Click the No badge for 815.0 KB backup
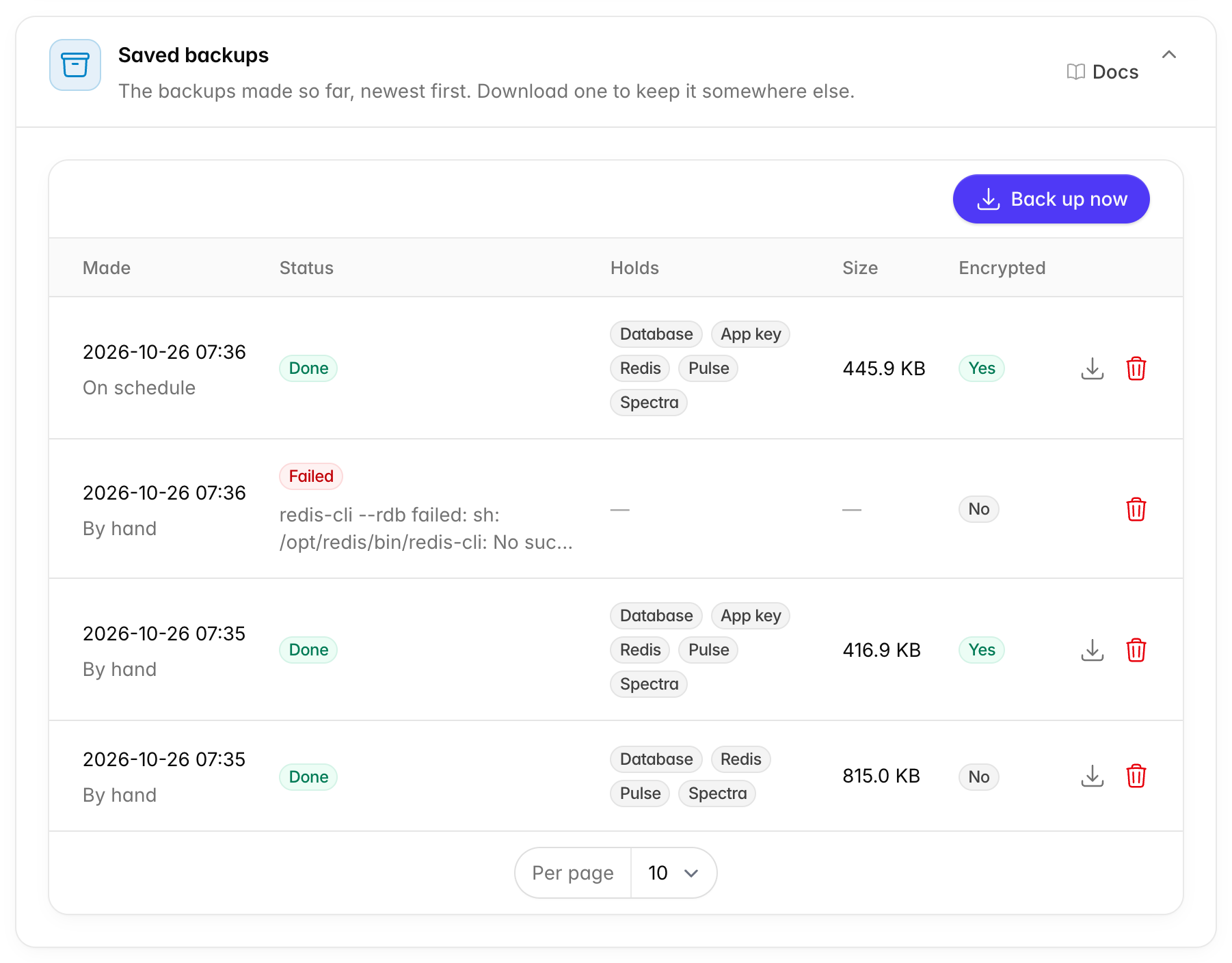 coord(979,777)
